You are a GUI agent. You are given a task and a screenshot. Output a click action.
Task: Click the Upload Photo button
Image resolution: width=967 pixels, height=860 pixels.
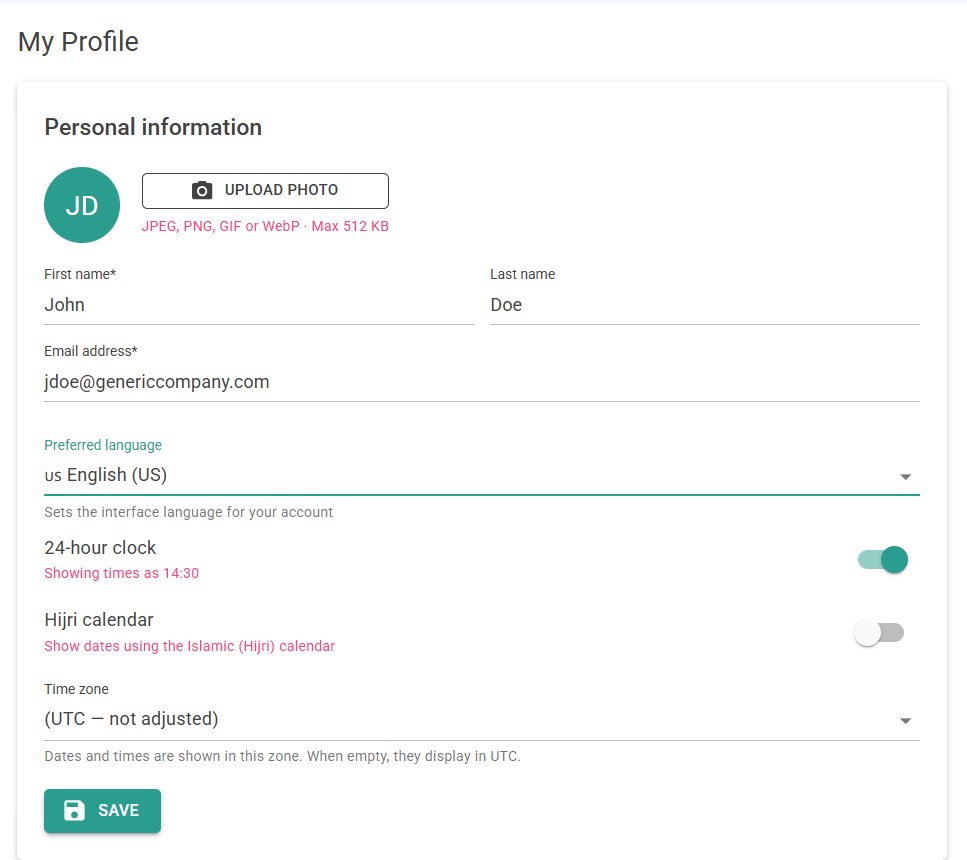pos(265,191)
